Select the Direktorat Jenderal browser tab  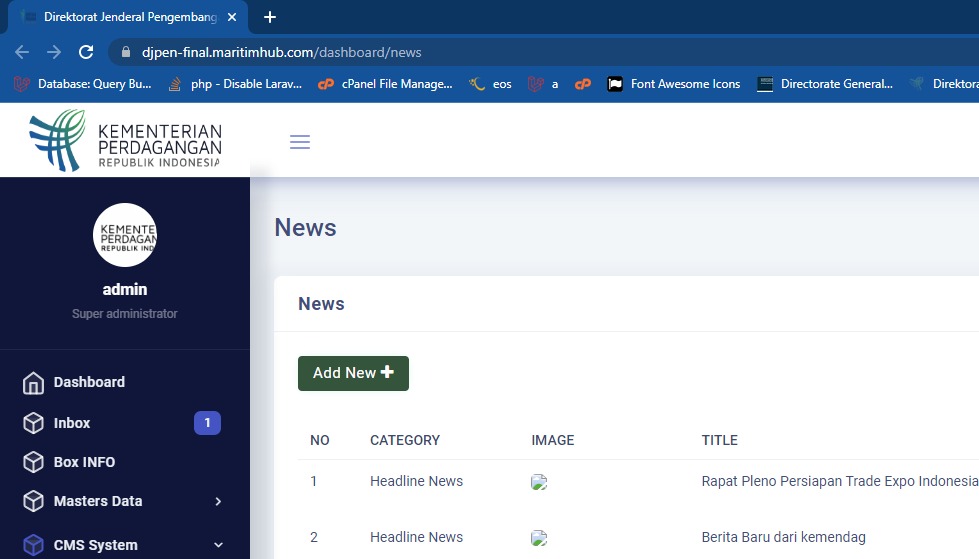click(125, 17)
